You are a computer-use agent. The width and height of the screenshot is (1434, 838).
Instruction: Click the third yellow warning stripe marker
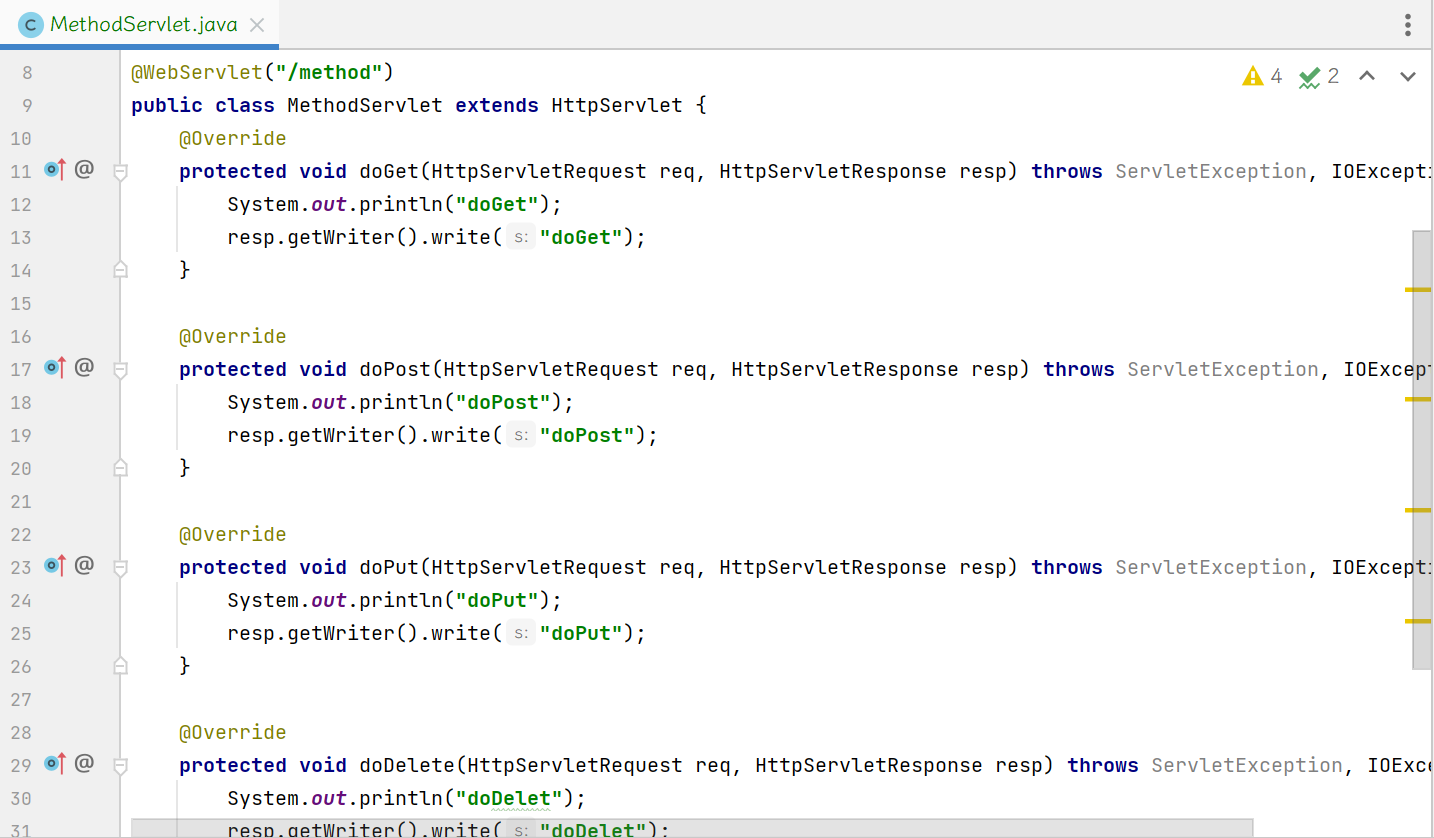tap(1418, 510)
